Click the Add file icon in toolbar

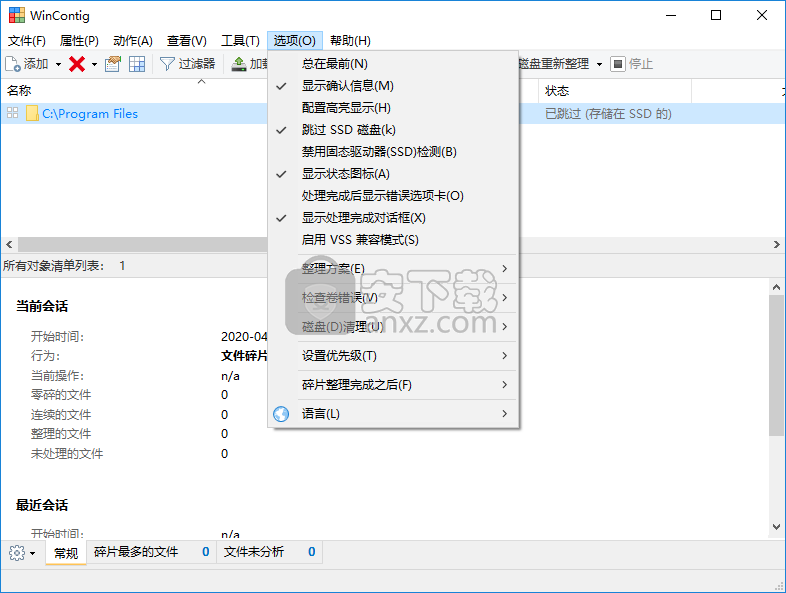click(x=13, y=64)
